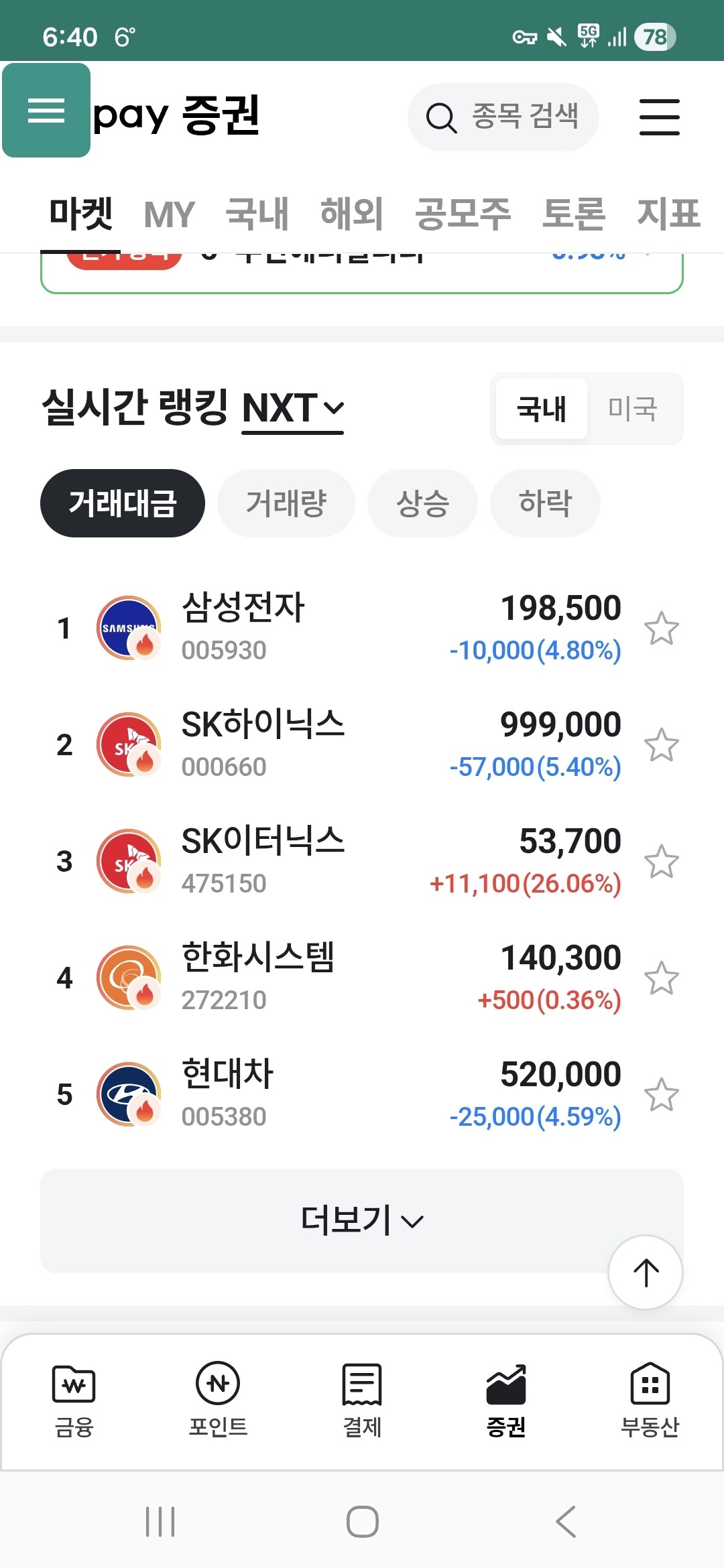Open the SK이터닉스 stock row
Viewport: 724px width, 1568px height.
(x=335, y=862)
